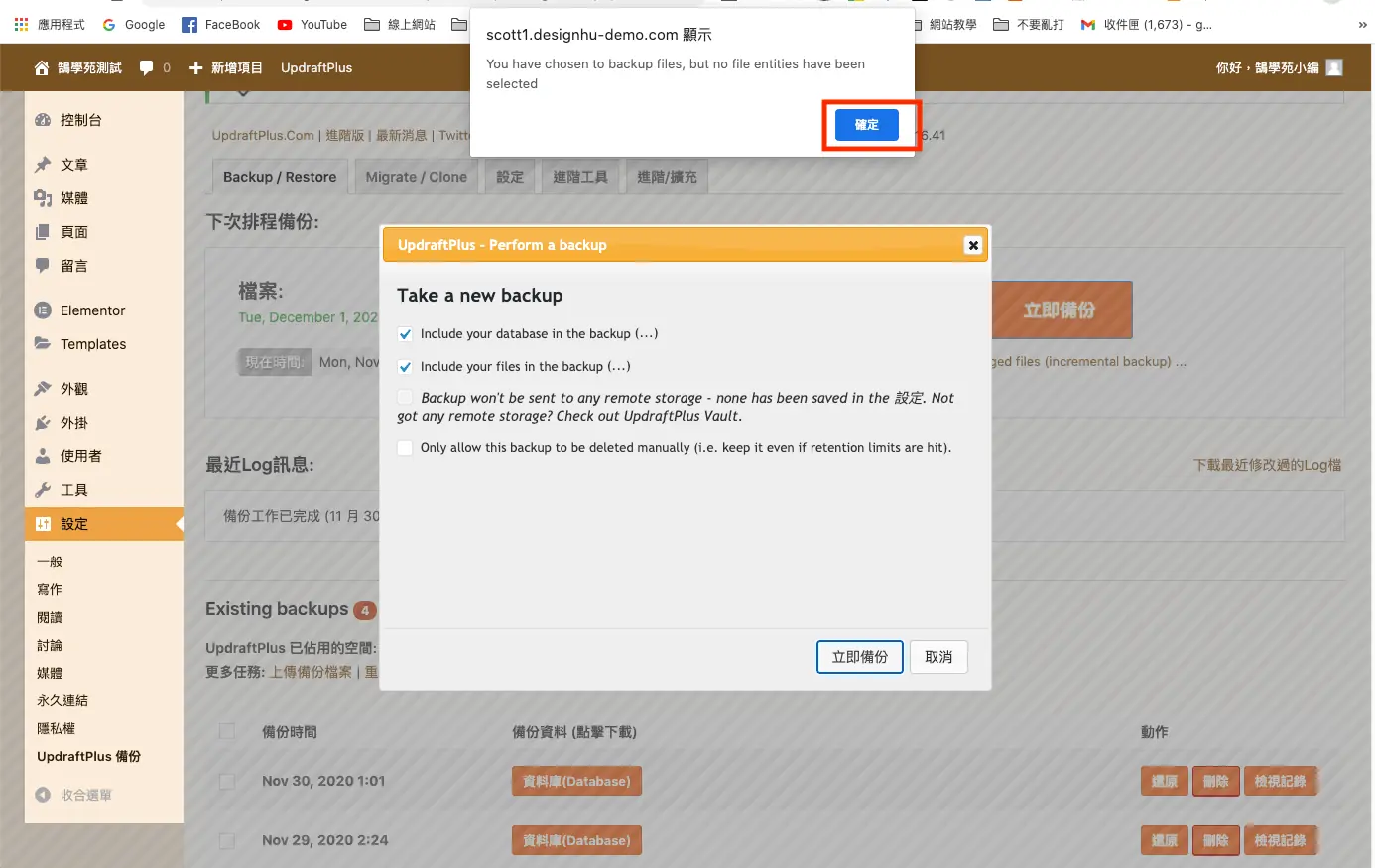The height and width of the screenshot is (868, 1375).
Task: Open YouTube bookmark in bookmarks bar
Action: [312, 25]
